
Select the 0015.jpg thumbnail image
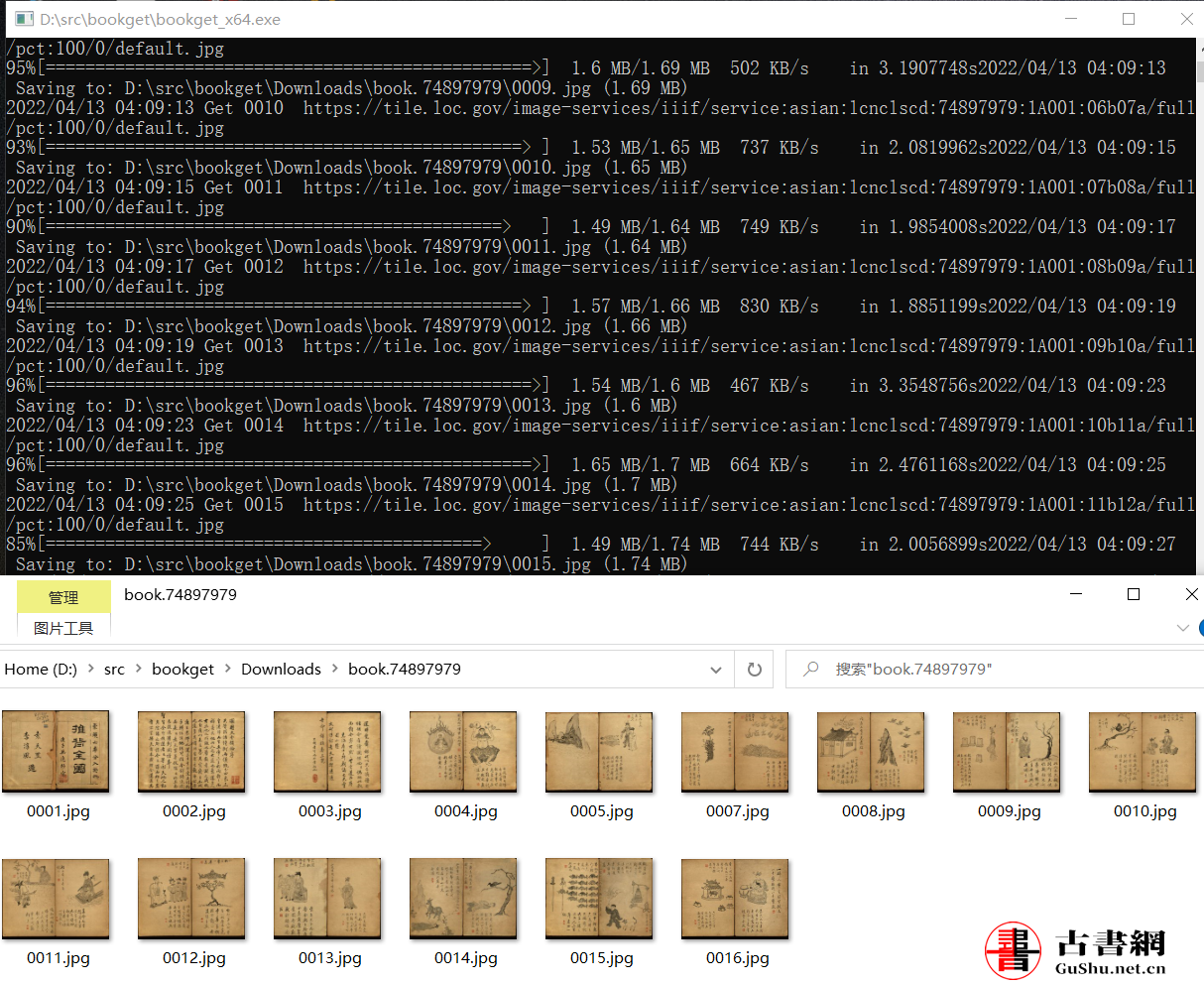point(599,899)
